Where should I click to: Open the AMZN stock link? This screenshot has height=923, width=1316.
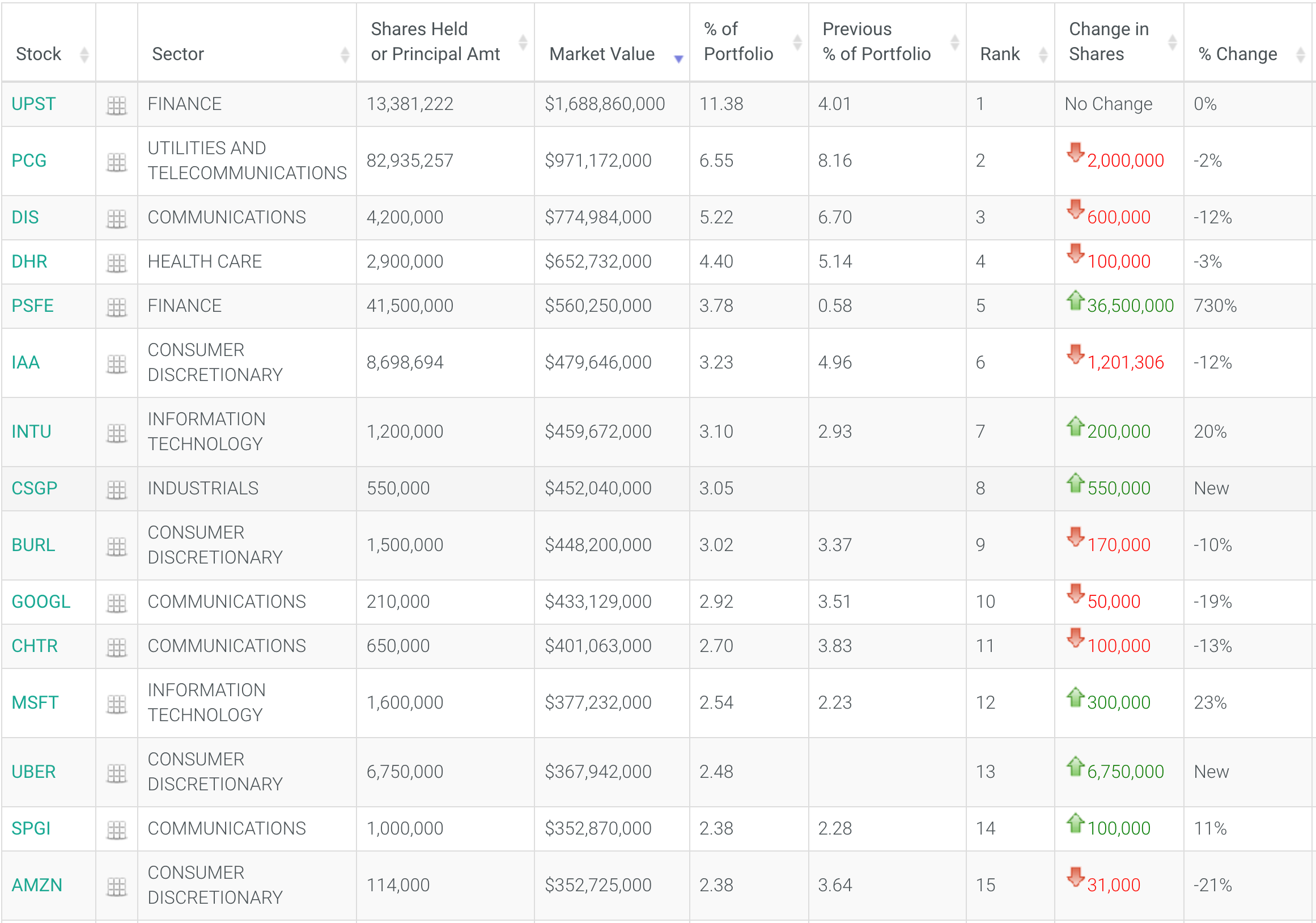click(x=37, y=885)
